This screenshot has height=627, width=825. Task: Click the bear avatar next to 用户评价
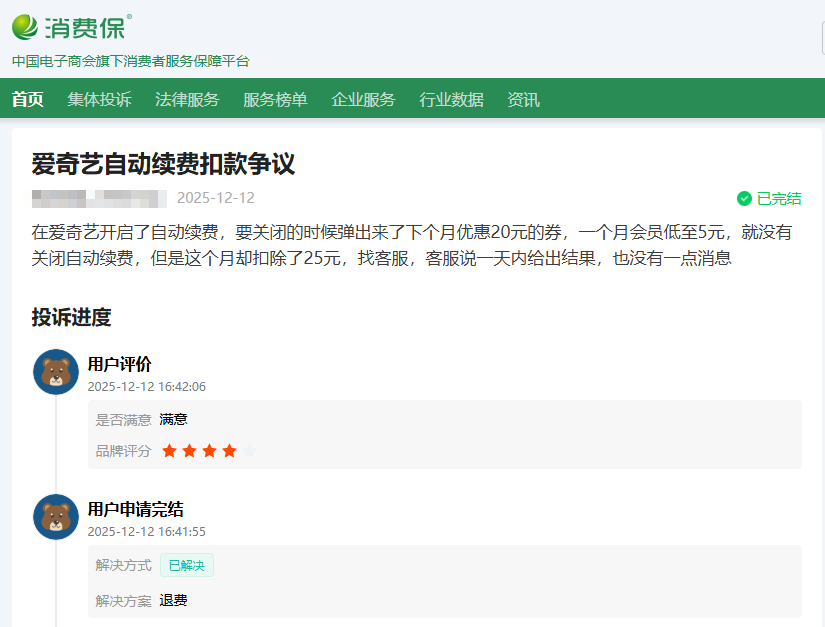(x=56, y=372)
